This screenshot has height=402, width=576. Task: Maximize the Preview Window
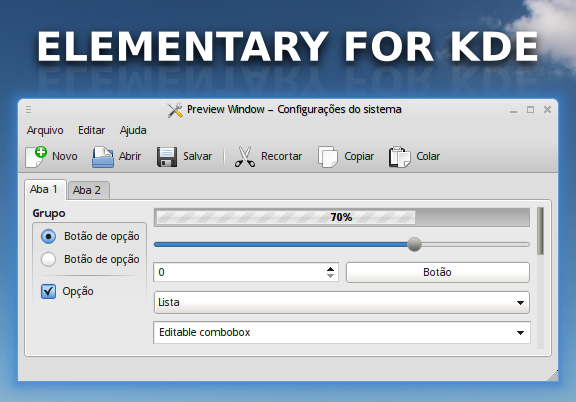tap(530, 110)
